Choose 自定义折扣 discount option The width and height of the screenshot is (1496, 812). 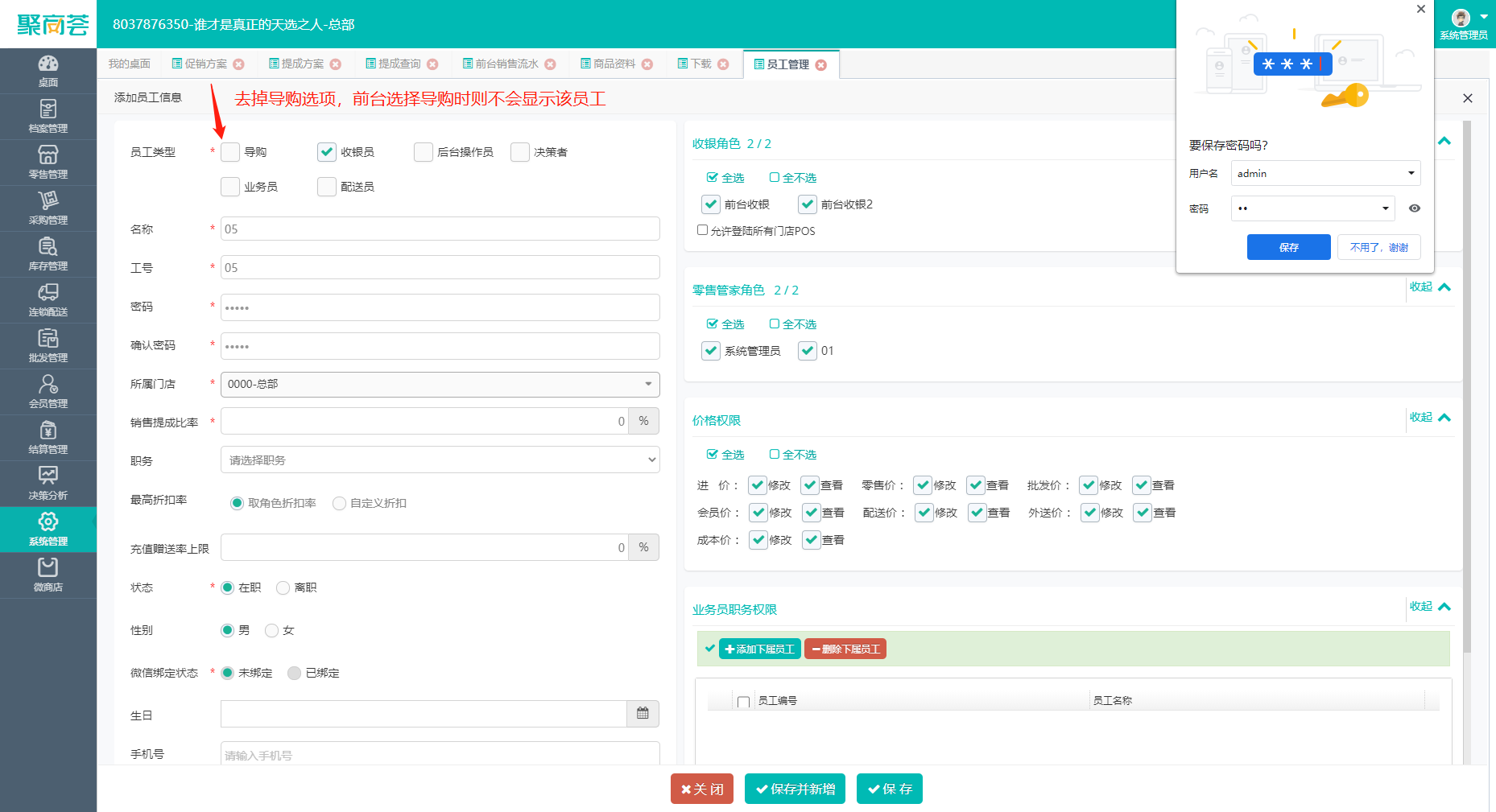[x=339, y=503]
